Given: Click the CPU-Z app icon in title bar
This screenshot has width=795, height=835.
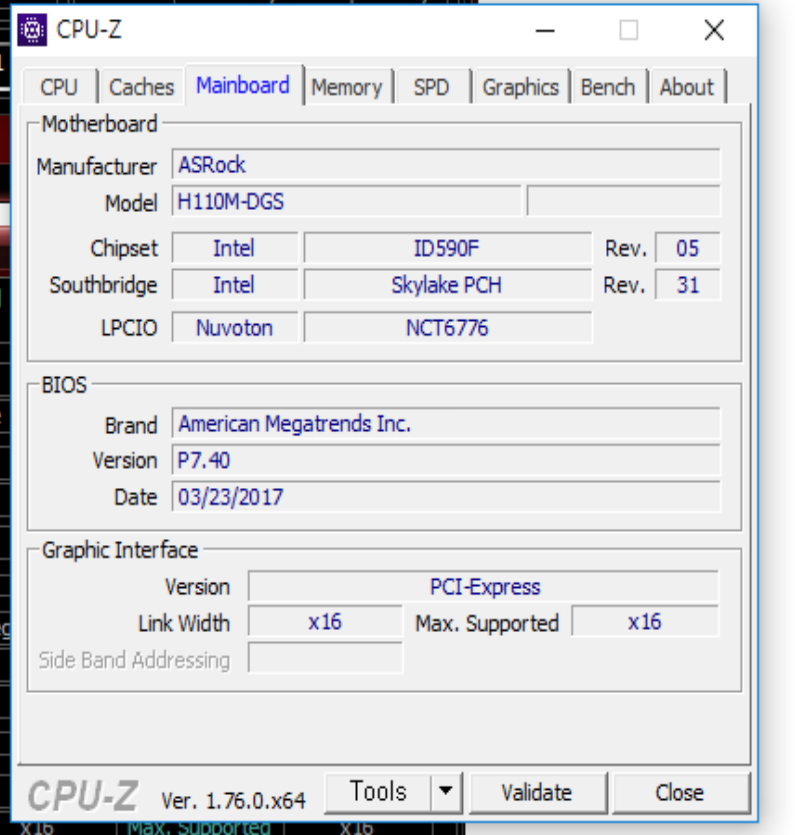Looking at the screenshot, I should [32, 30].
